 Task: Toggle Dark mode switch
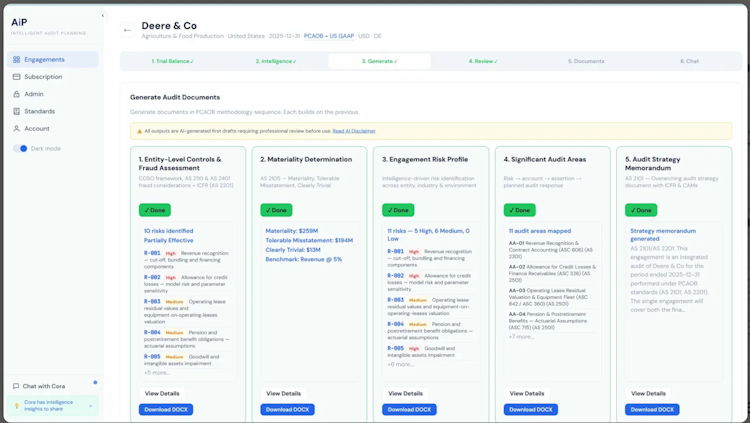[20, 148]
